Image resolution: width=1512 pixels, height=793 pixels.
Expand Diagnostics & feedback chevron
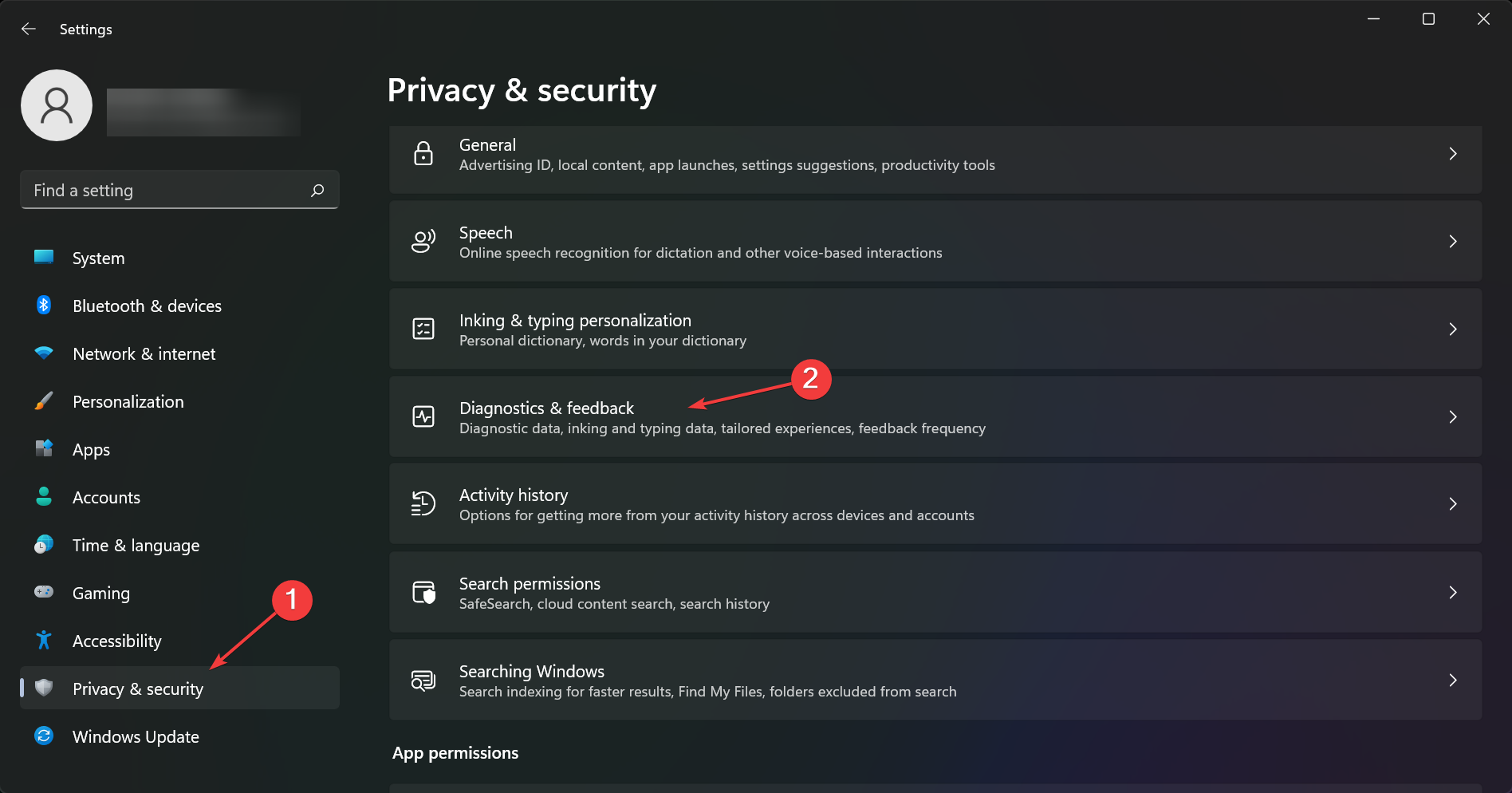(1452, 416)
